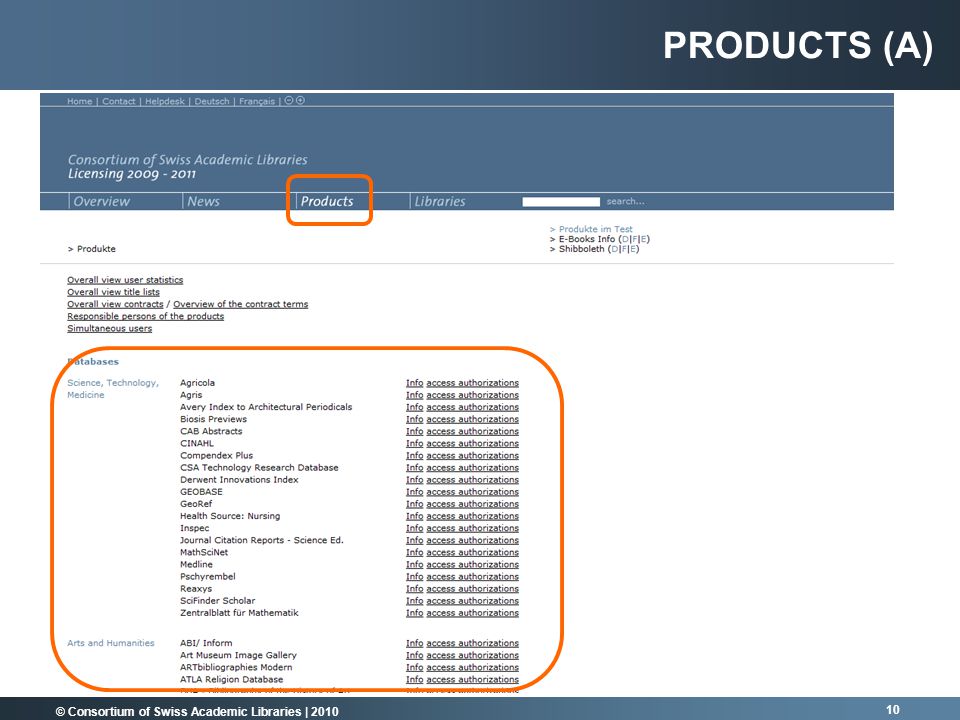This screenshot has height=720, width=960.
Task: Open Overall view contracts link
Action: click(x=115, y=304)
